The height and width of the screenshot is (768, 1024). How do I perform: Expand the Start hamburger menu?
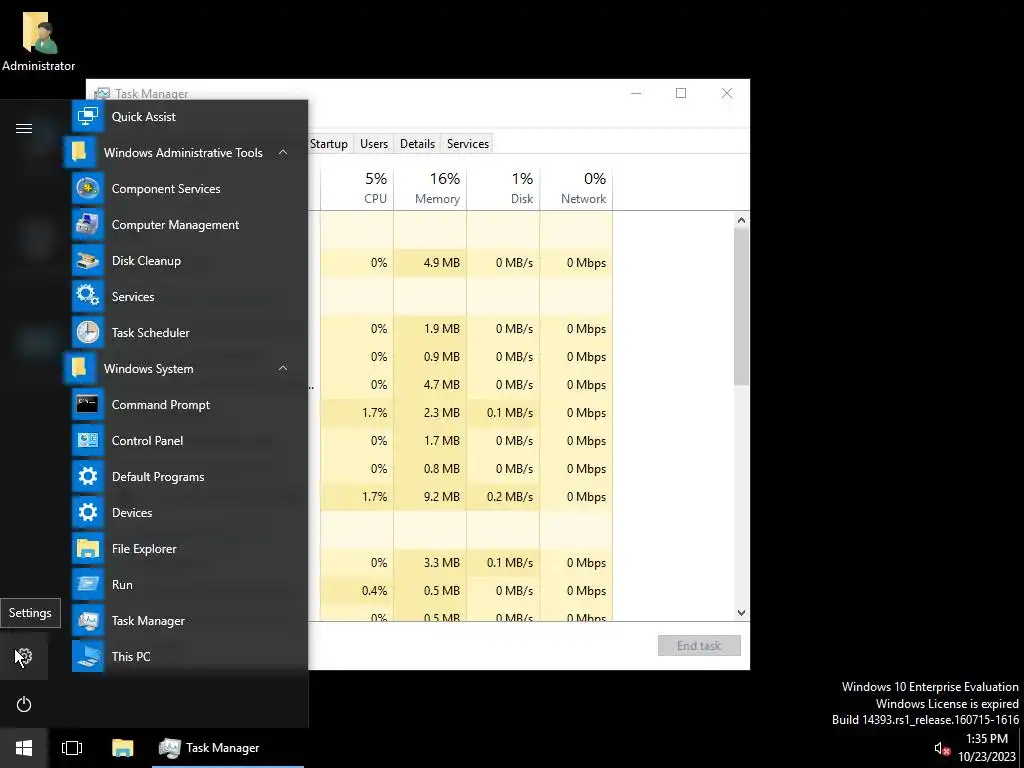coord(24,128)
